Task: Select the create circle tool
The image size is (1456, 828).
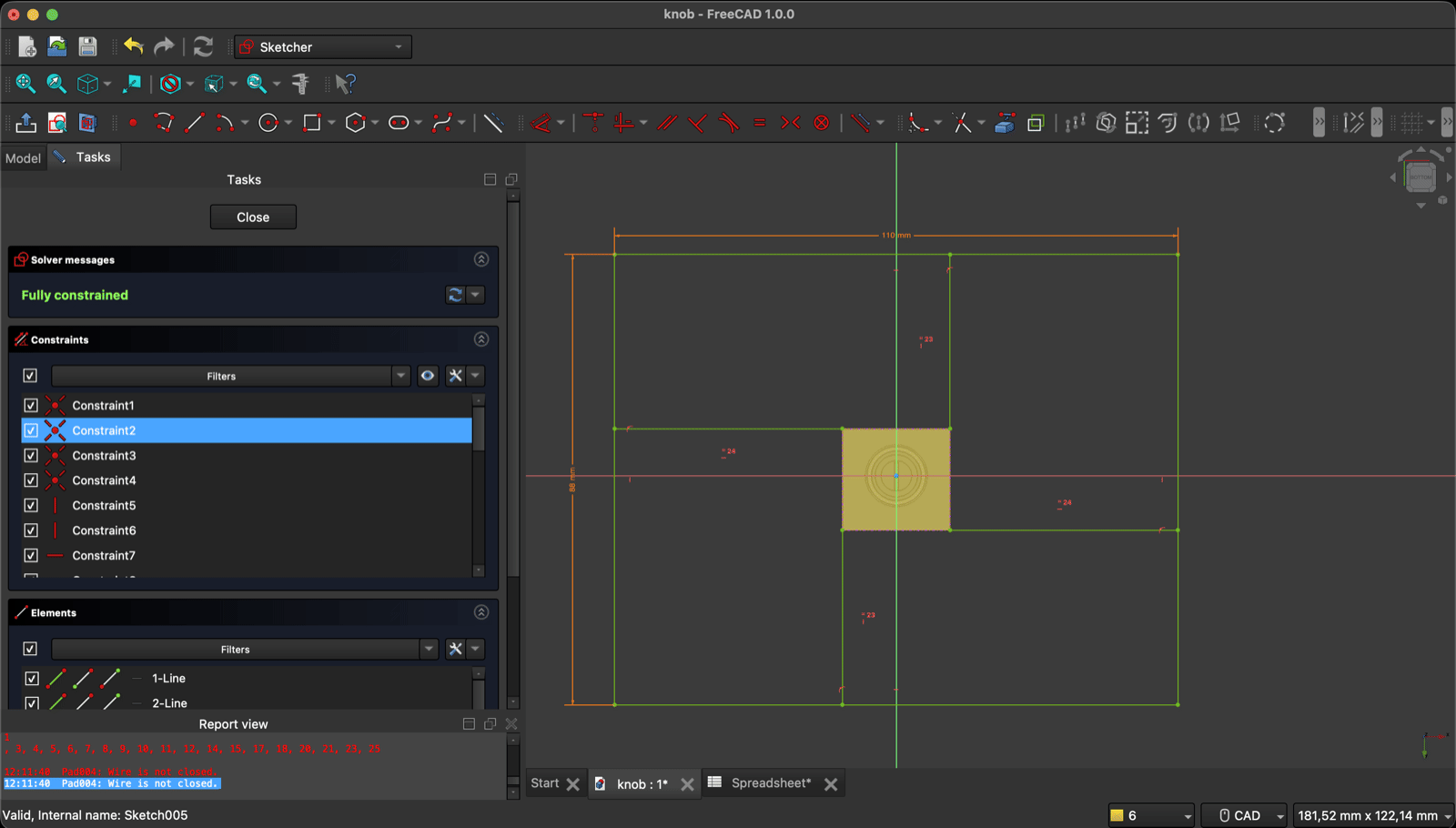Action: 268,123
